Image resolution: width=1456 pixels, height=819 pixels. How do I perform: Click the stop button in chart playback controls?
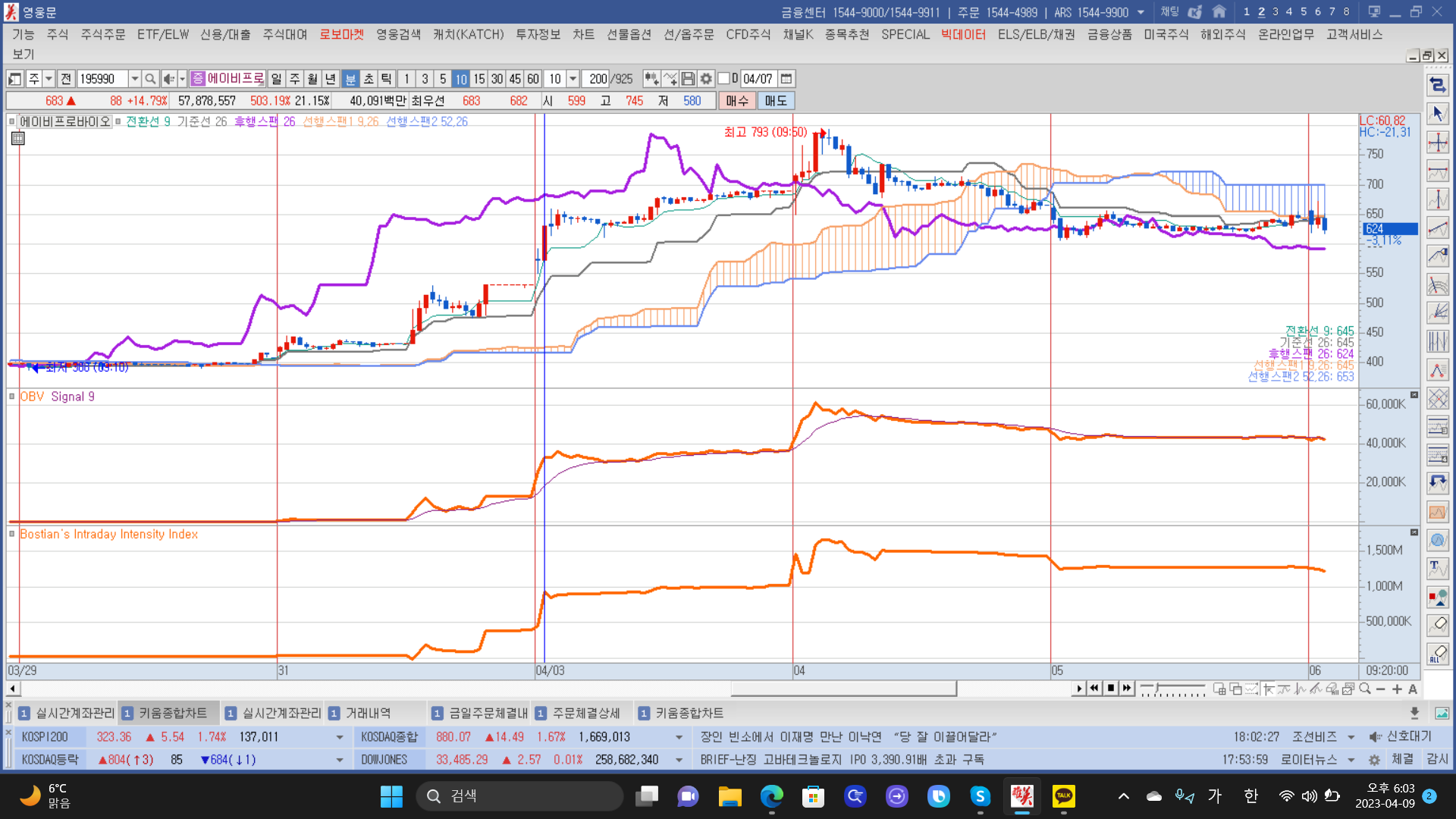(1111, 689)
